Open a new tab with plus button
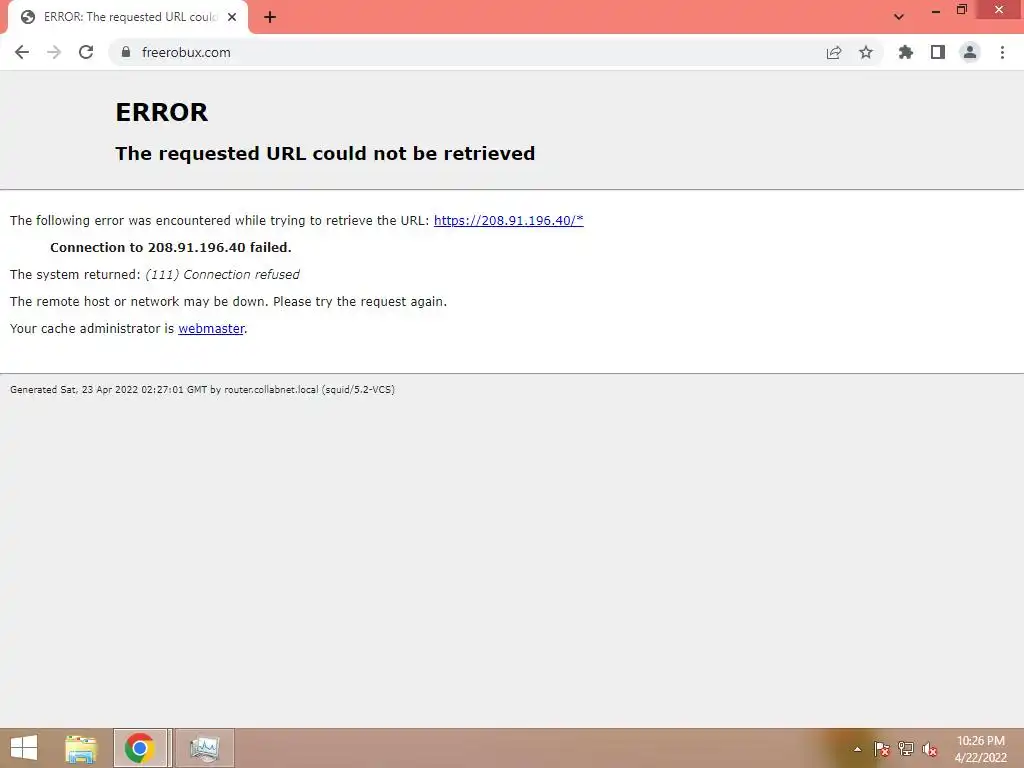1024x768 pixels. click(x=270, y=17)
